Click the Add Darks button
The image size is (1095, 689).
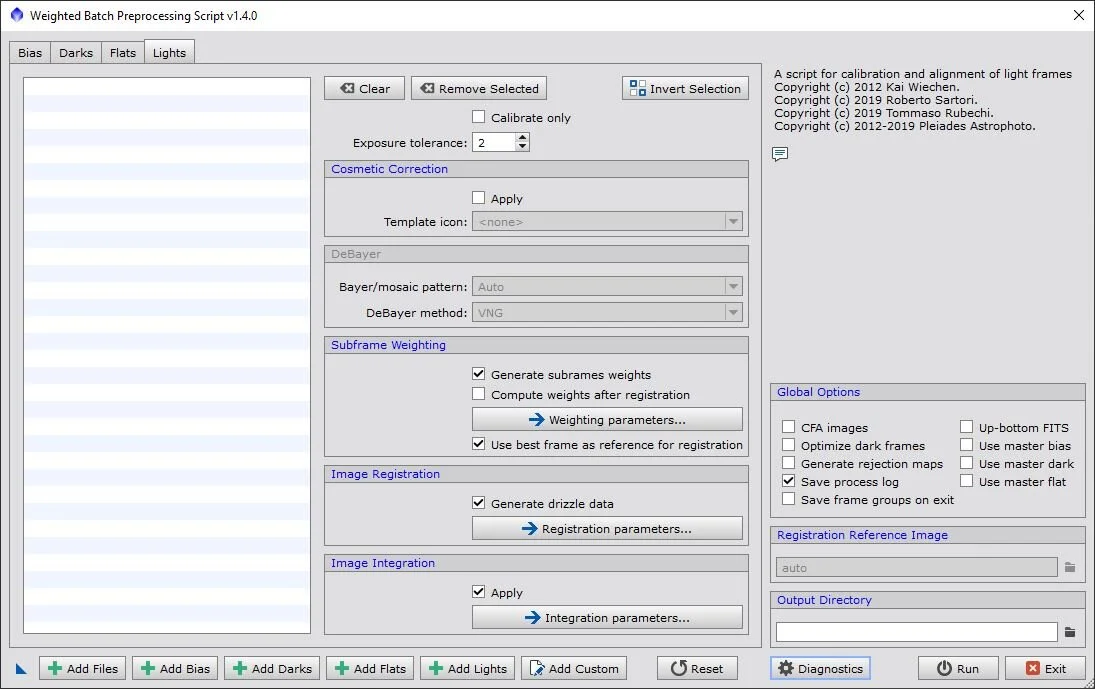272,669
